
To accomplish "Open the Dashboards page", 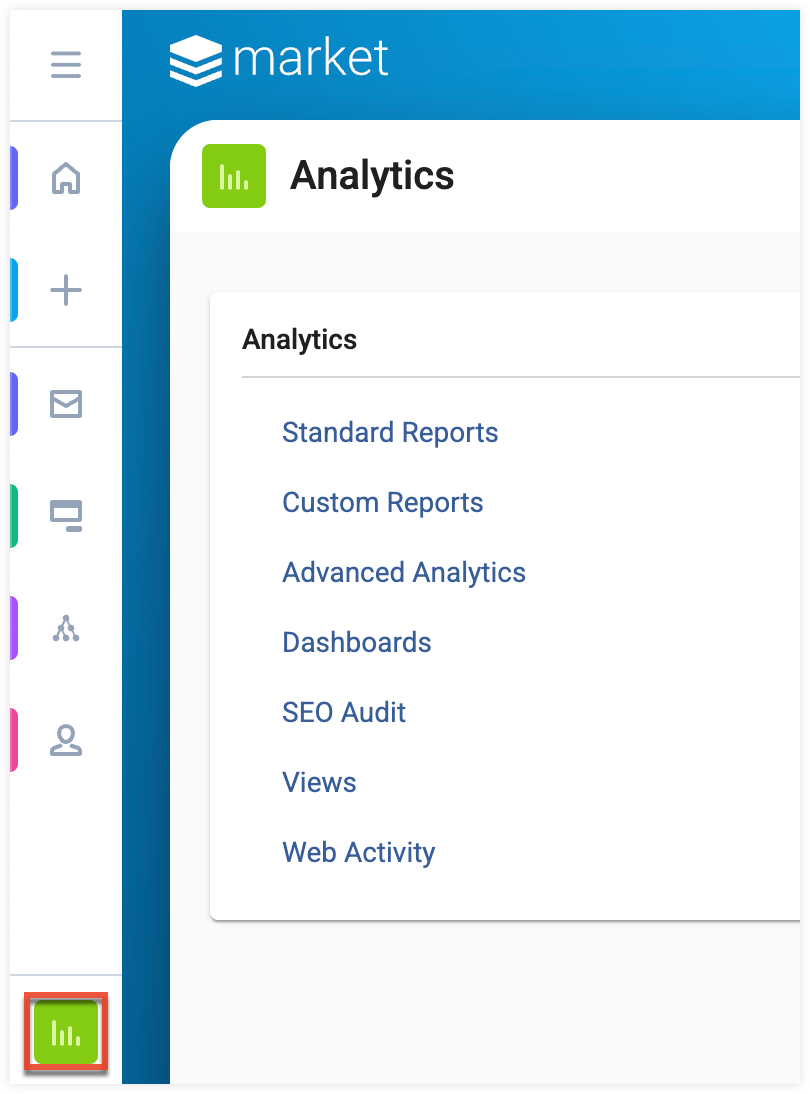I will point(357,642).
